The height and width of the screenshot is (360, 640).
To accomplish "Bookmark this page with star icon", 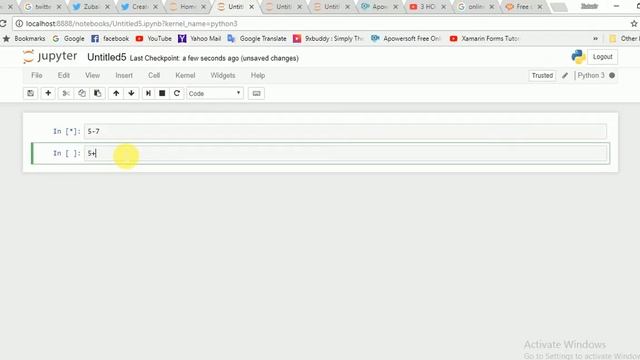I will tap(633, 24).
